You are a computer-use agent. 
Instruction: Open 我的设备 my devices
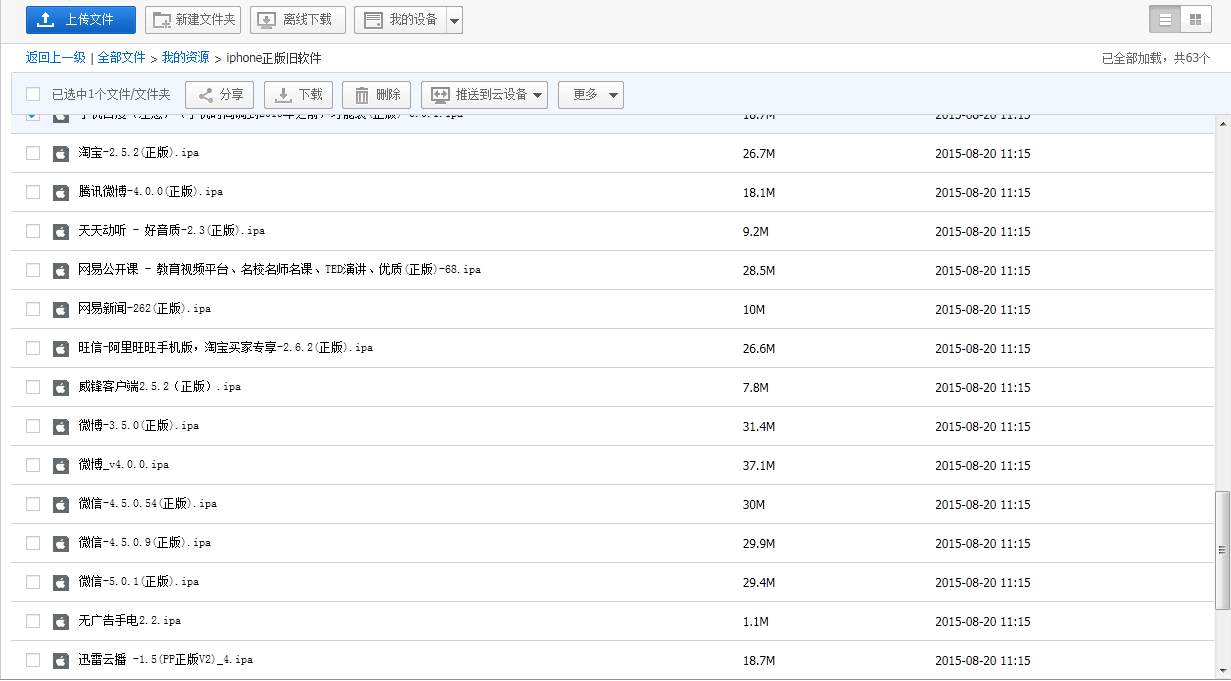(399, 19)
